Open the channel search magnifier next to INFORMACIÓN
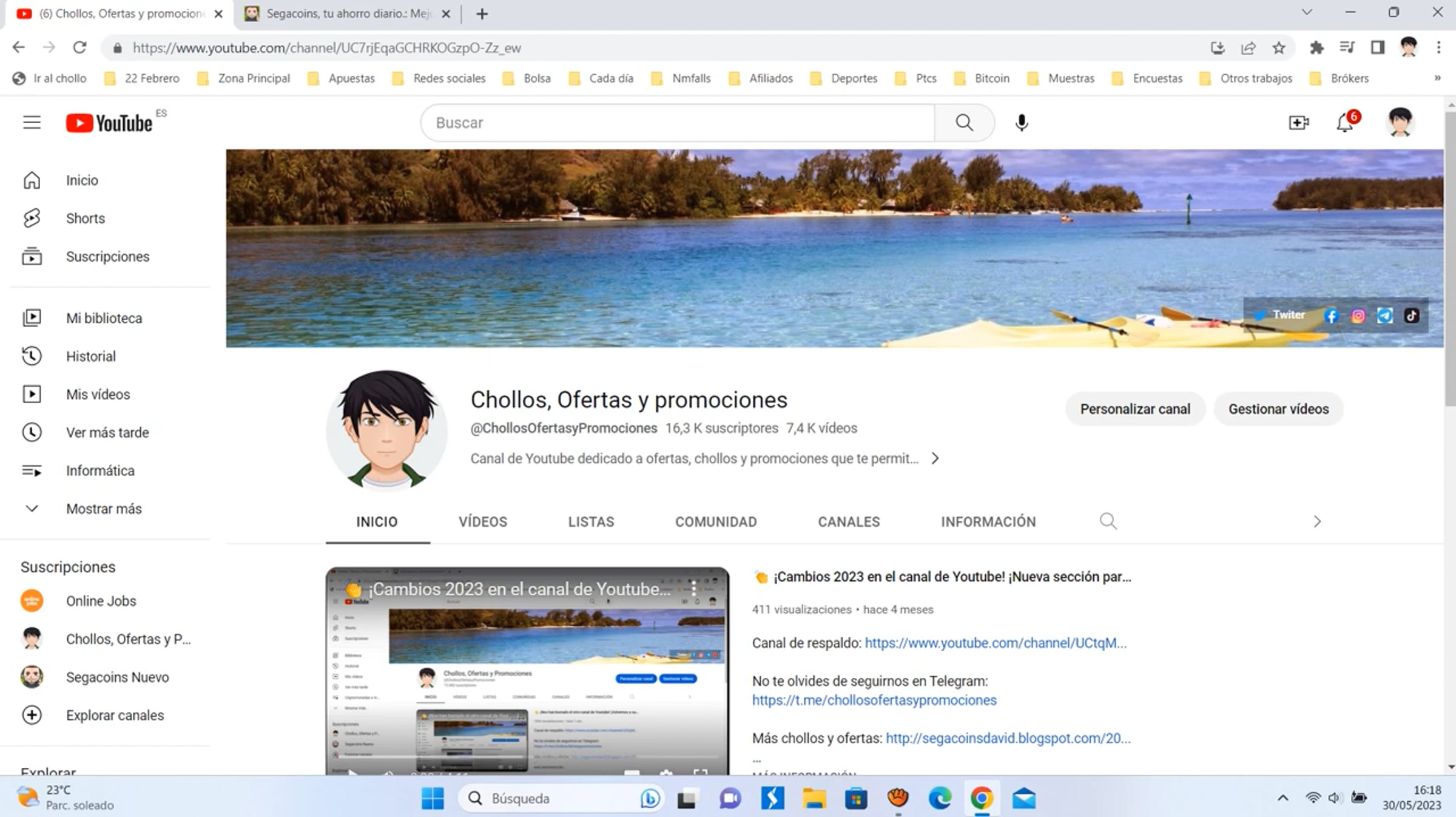 1108,521
